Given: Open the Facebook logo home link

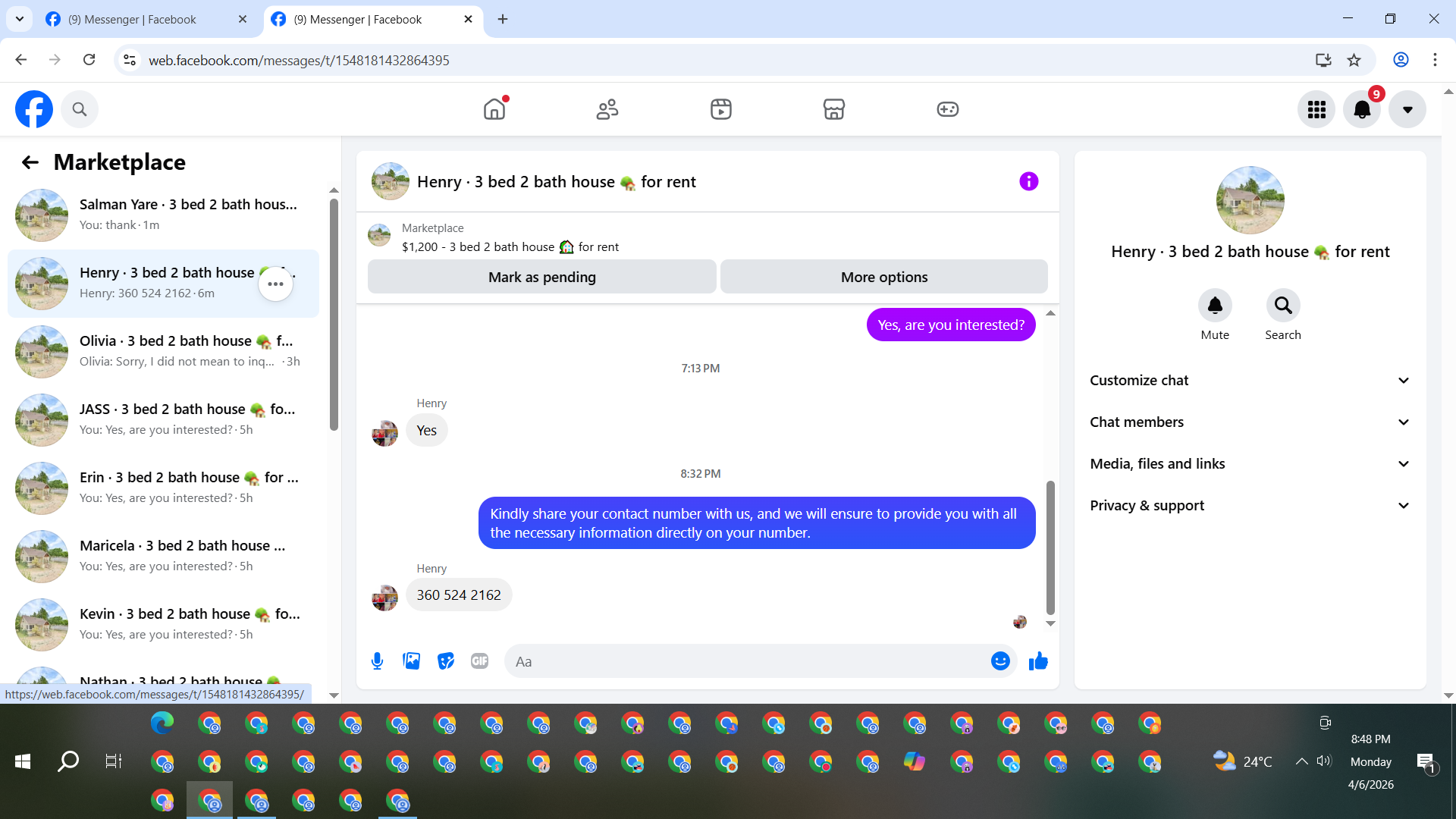Looking at the screenshot, I should point(34,109).
